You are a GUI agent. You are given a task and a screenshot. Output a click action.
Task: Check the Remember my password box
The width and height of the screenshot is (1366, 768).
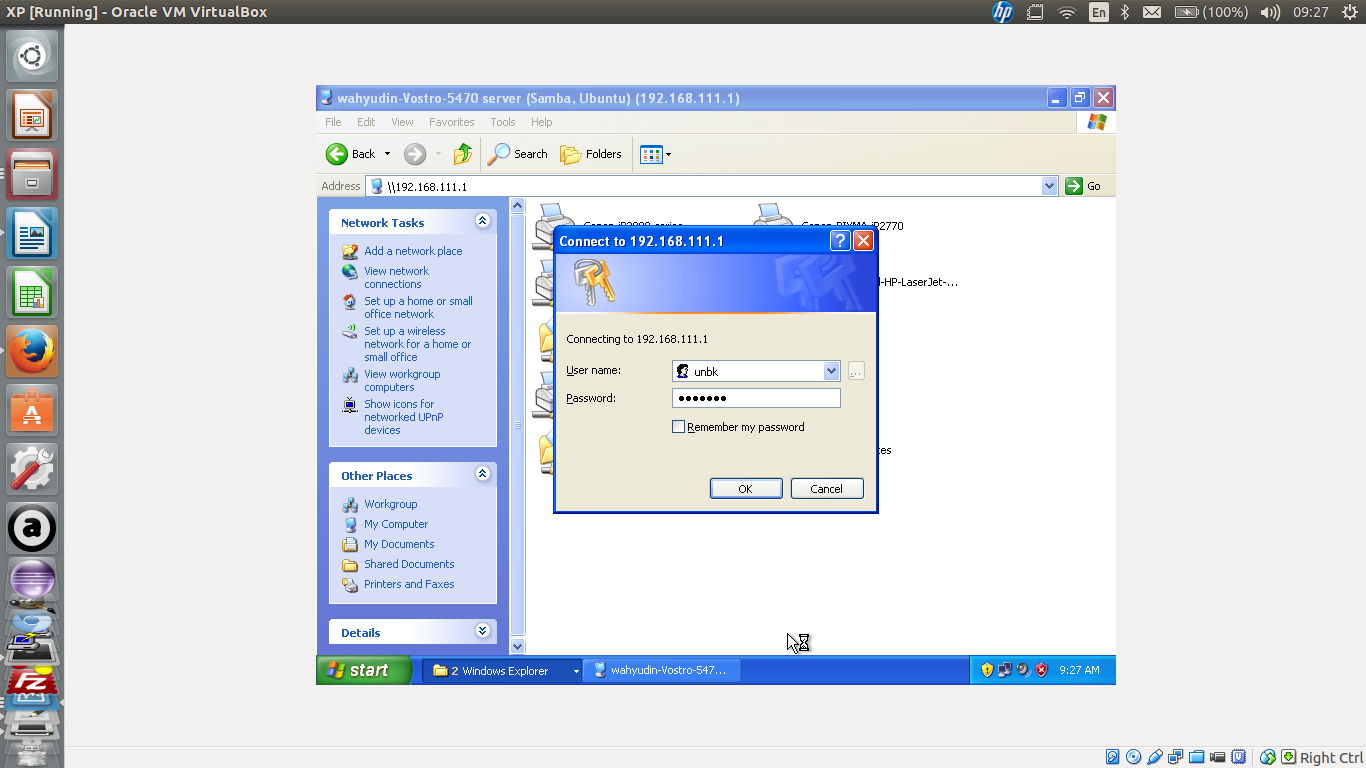(x=679, y=427)
